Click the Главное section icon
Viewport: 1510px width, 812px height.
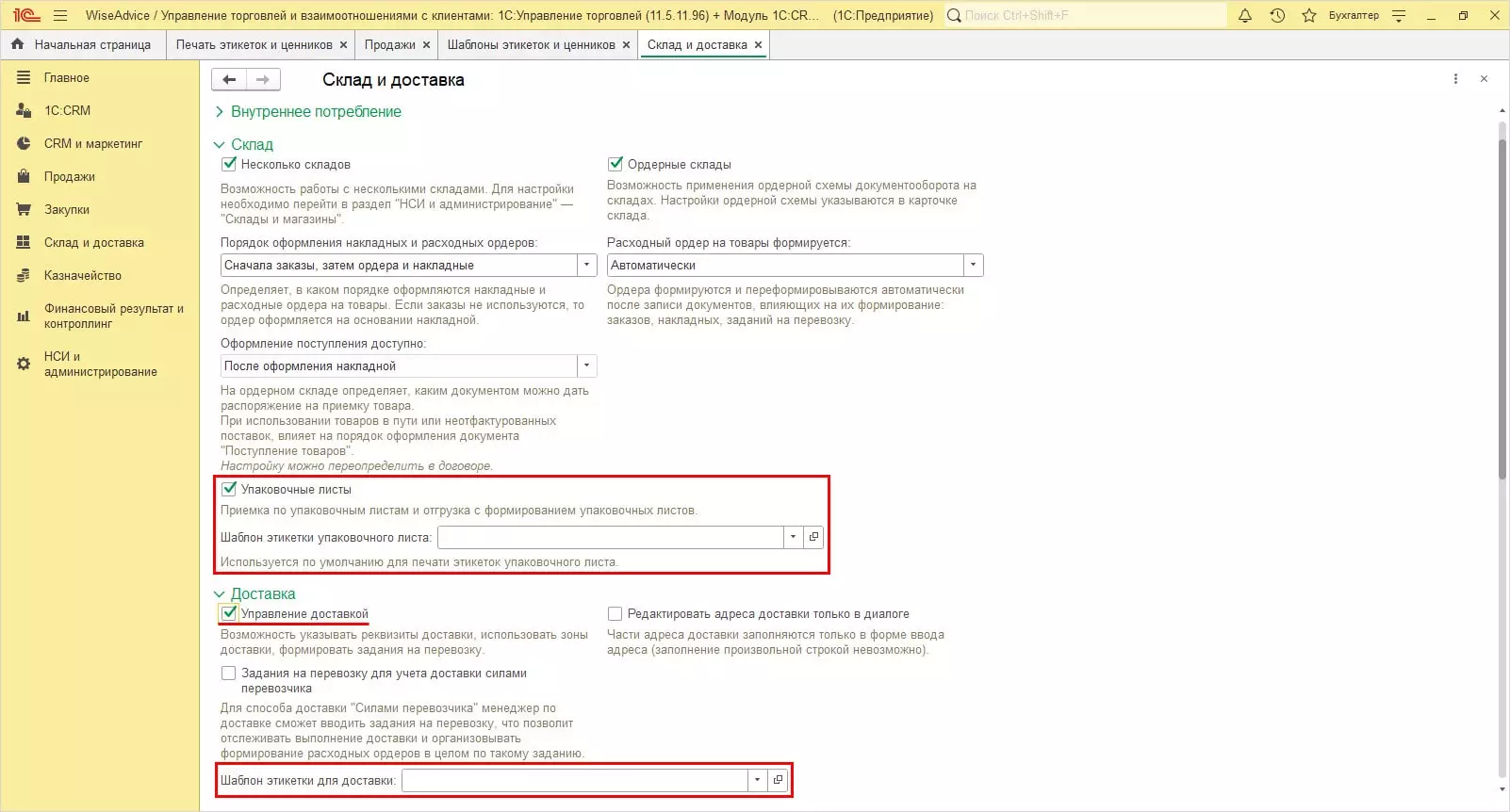click(x=24, y=78)
